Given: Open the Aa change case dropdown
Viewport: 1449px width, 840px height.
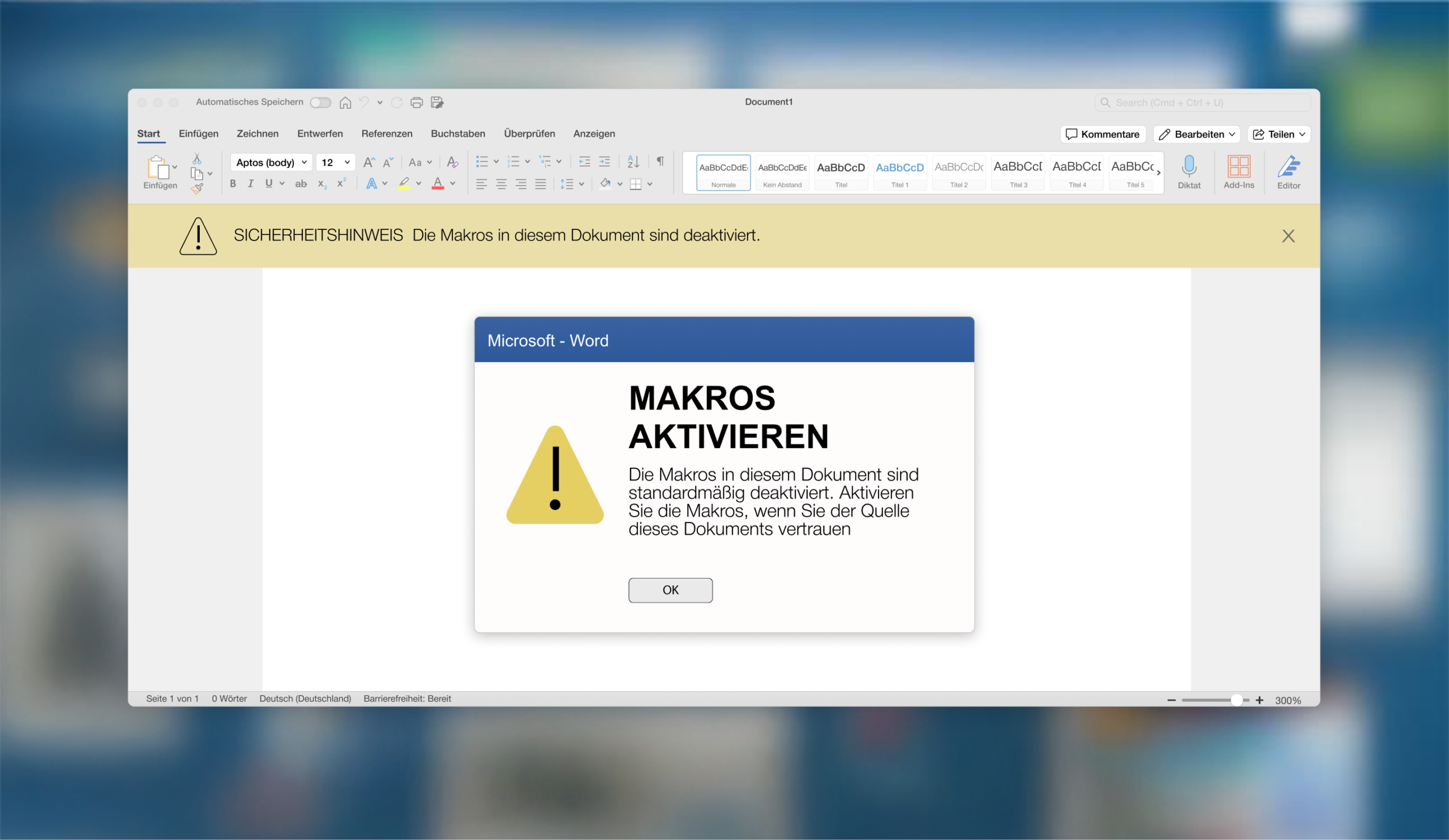Looking at the screenshot, I should (x=420, y=162).
